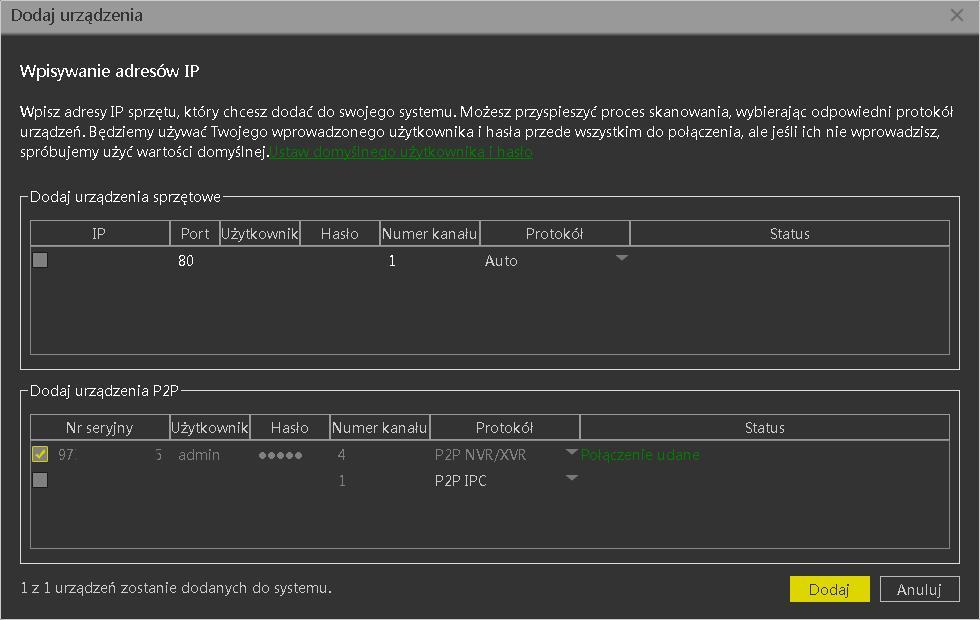Click the P2P table Hasło column header
Screen dimensions: 980x620
click(x=290, y=428)
